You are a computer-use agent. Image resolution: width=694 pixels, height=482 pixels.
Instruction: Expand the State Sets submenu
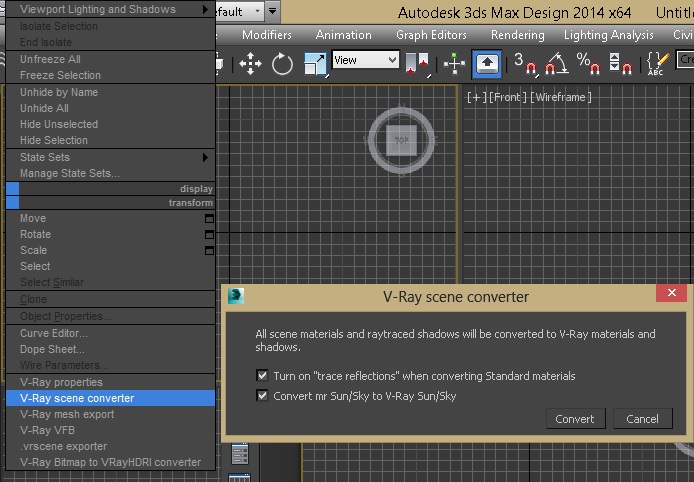pyautogui.click(x=110, y=157)
